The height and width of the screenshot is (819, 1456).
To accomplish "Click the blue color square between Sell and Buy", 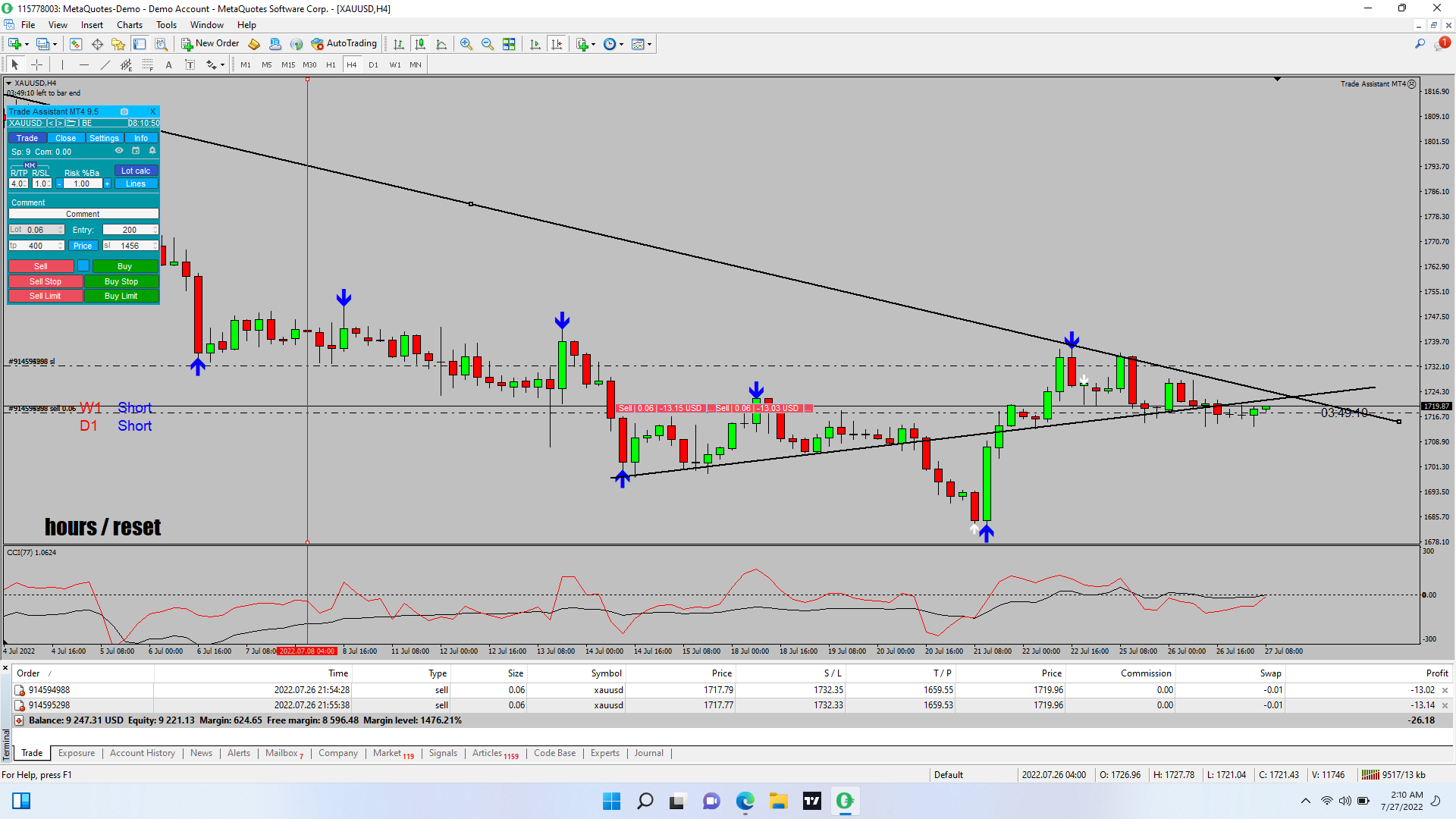I will (83, 266).
